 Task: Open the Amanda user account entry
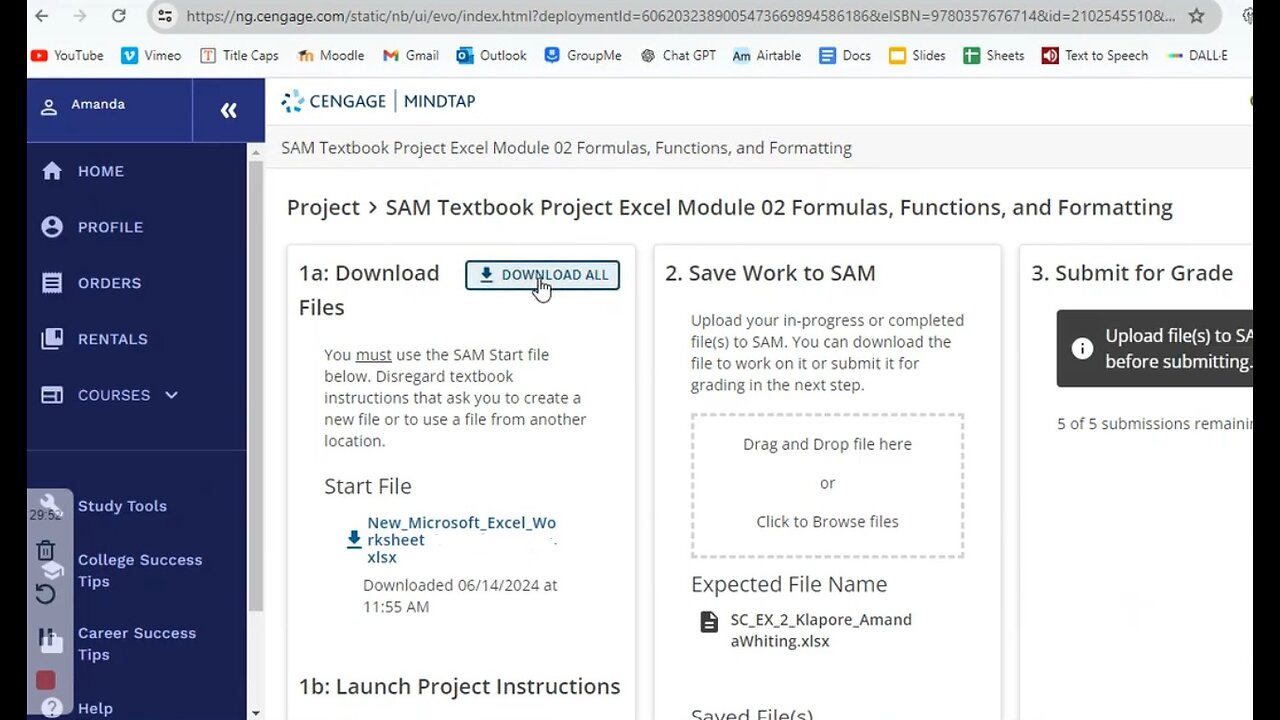click(83, 105)
